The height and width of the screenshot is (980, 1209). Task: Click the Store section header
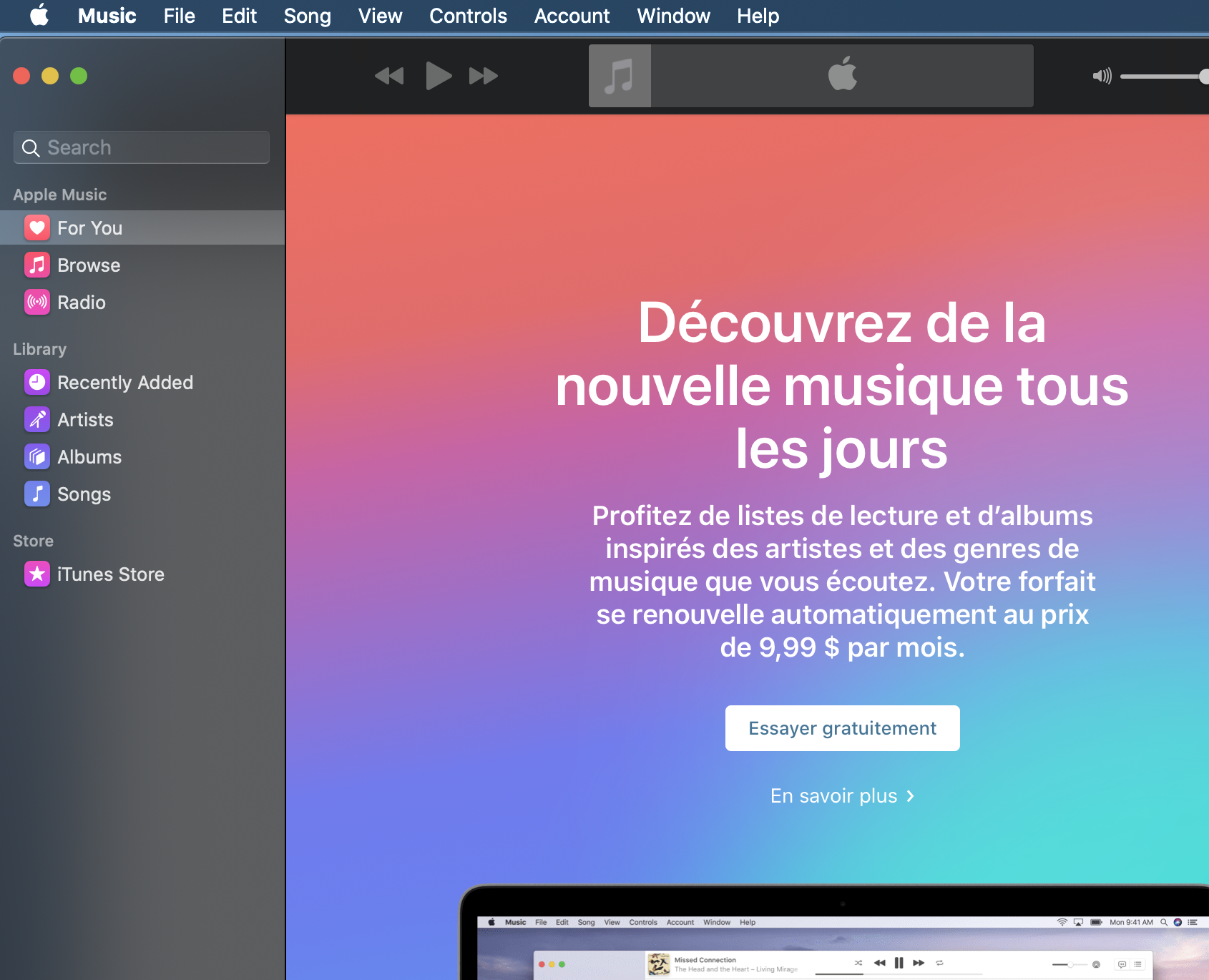(33, 541)
